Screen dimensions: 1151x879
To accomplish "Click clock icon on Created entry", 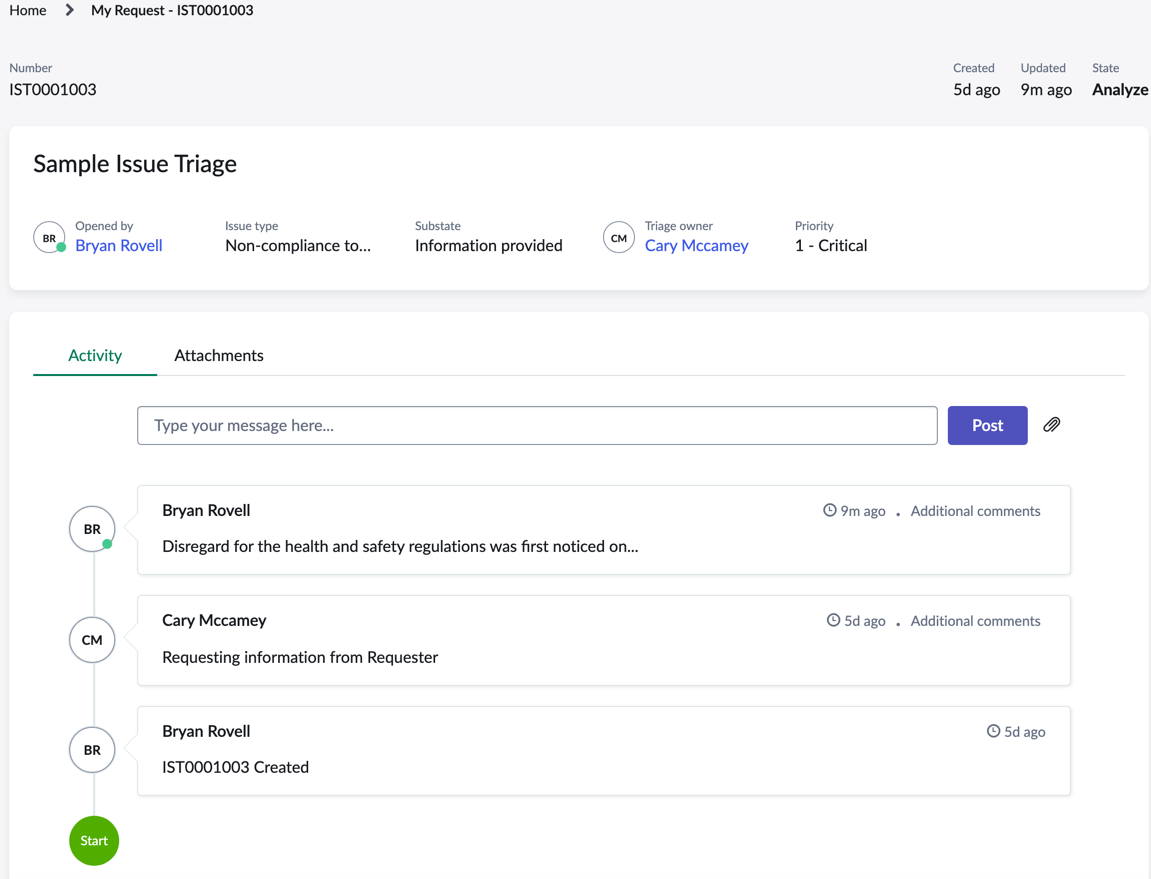I will pos(993,731).
